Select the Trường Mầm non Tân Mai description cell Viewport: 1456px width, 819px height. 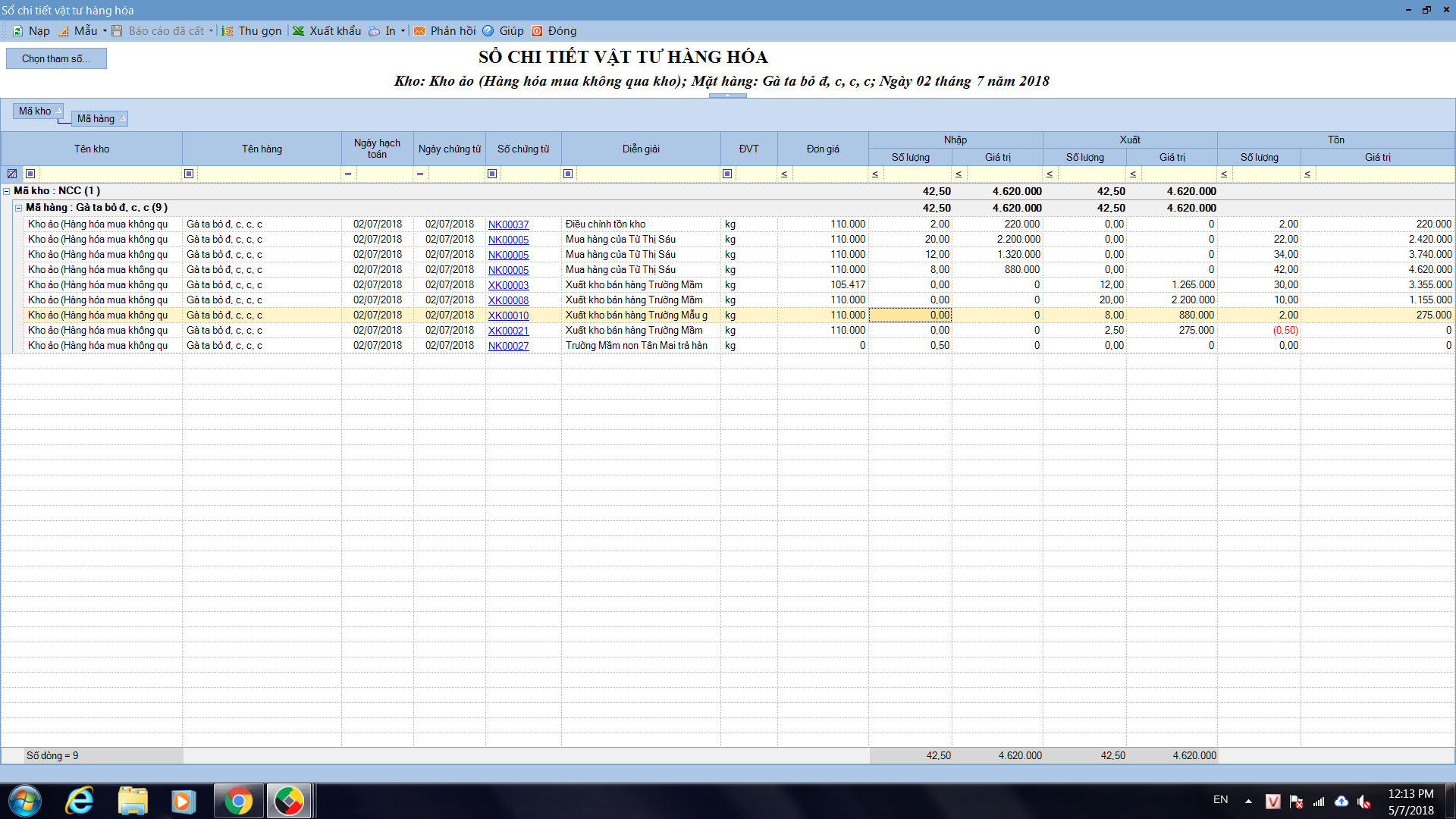coord(641,346)
